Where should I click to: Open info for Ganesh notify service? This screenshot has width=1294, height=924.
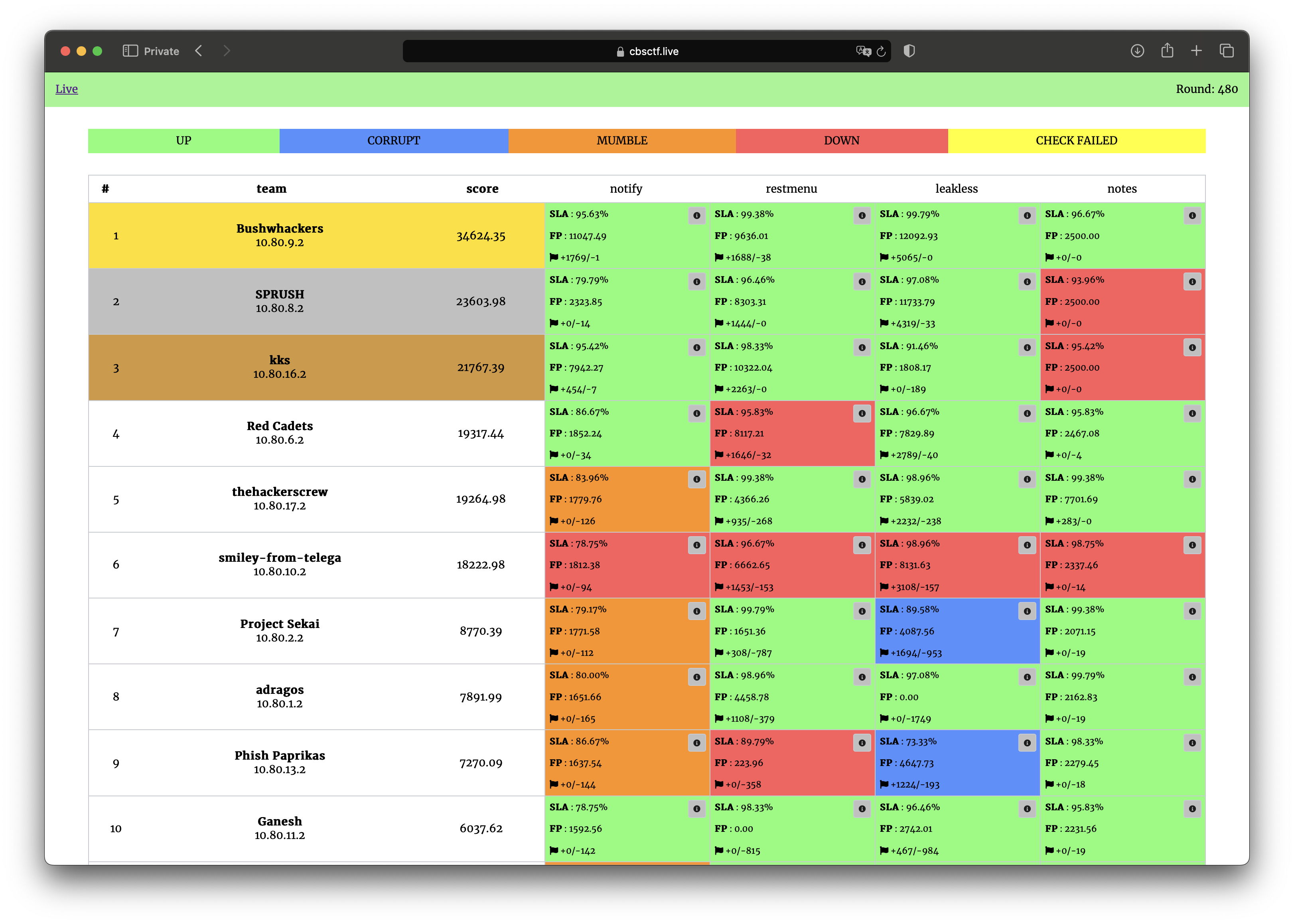(697, 808)
